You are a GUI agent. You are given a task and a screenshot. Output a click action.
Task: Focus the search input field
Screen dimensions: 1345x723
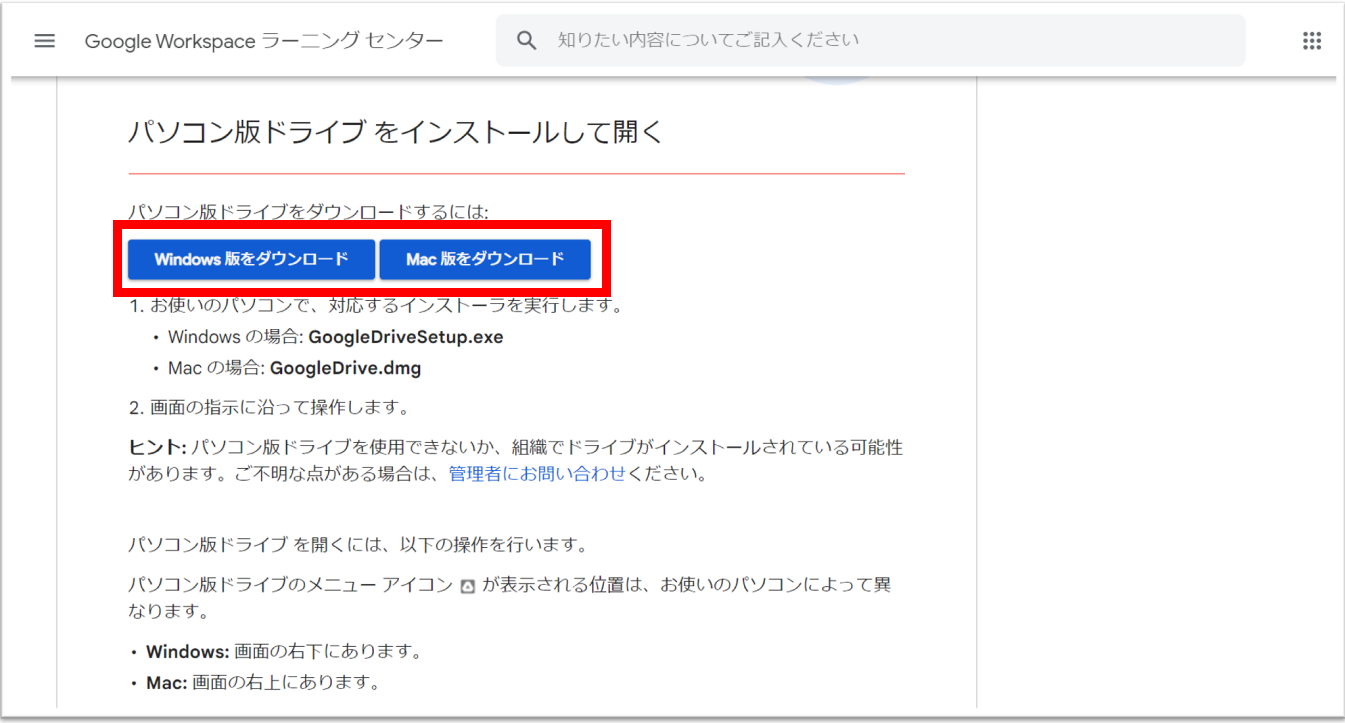tap(870, 41)
